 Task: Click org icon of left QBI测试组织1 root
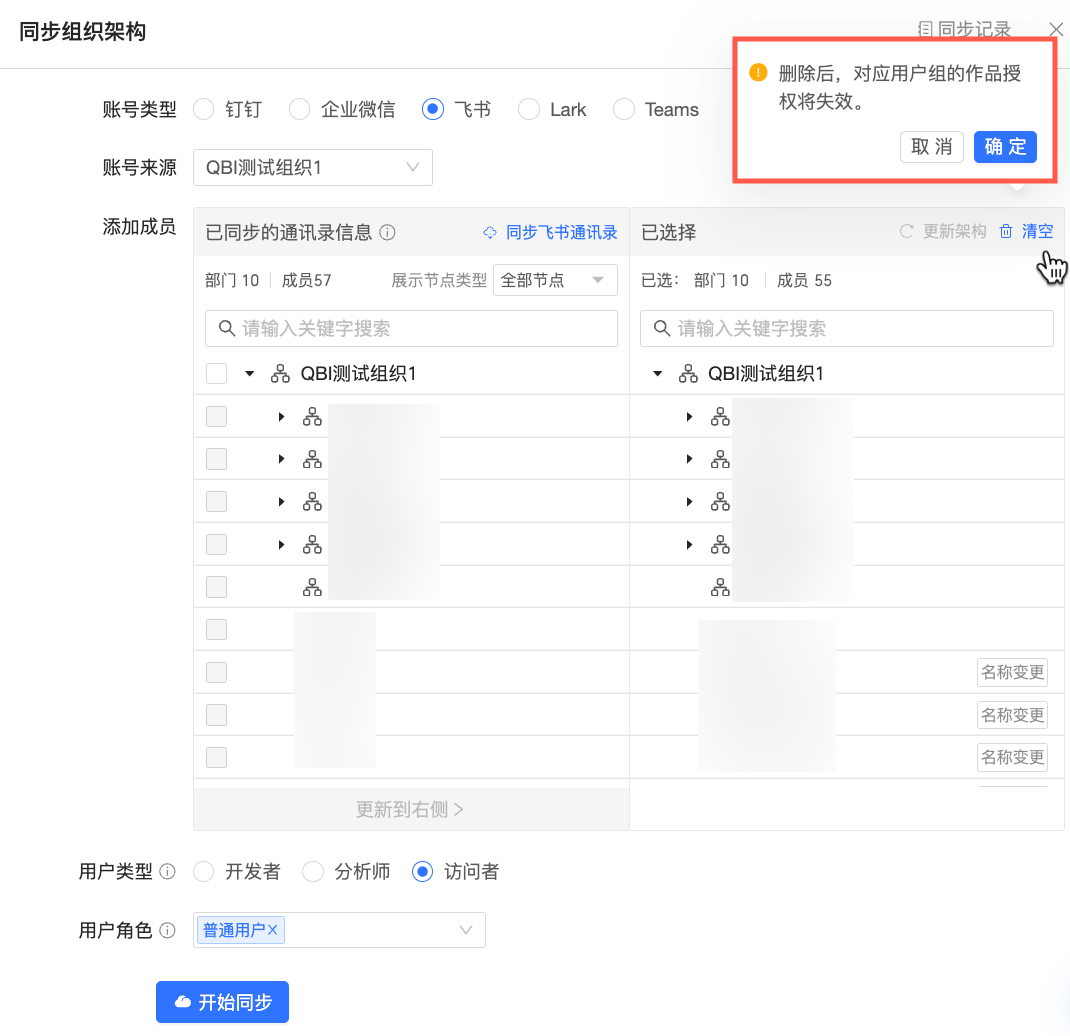(x=280, y=373)
